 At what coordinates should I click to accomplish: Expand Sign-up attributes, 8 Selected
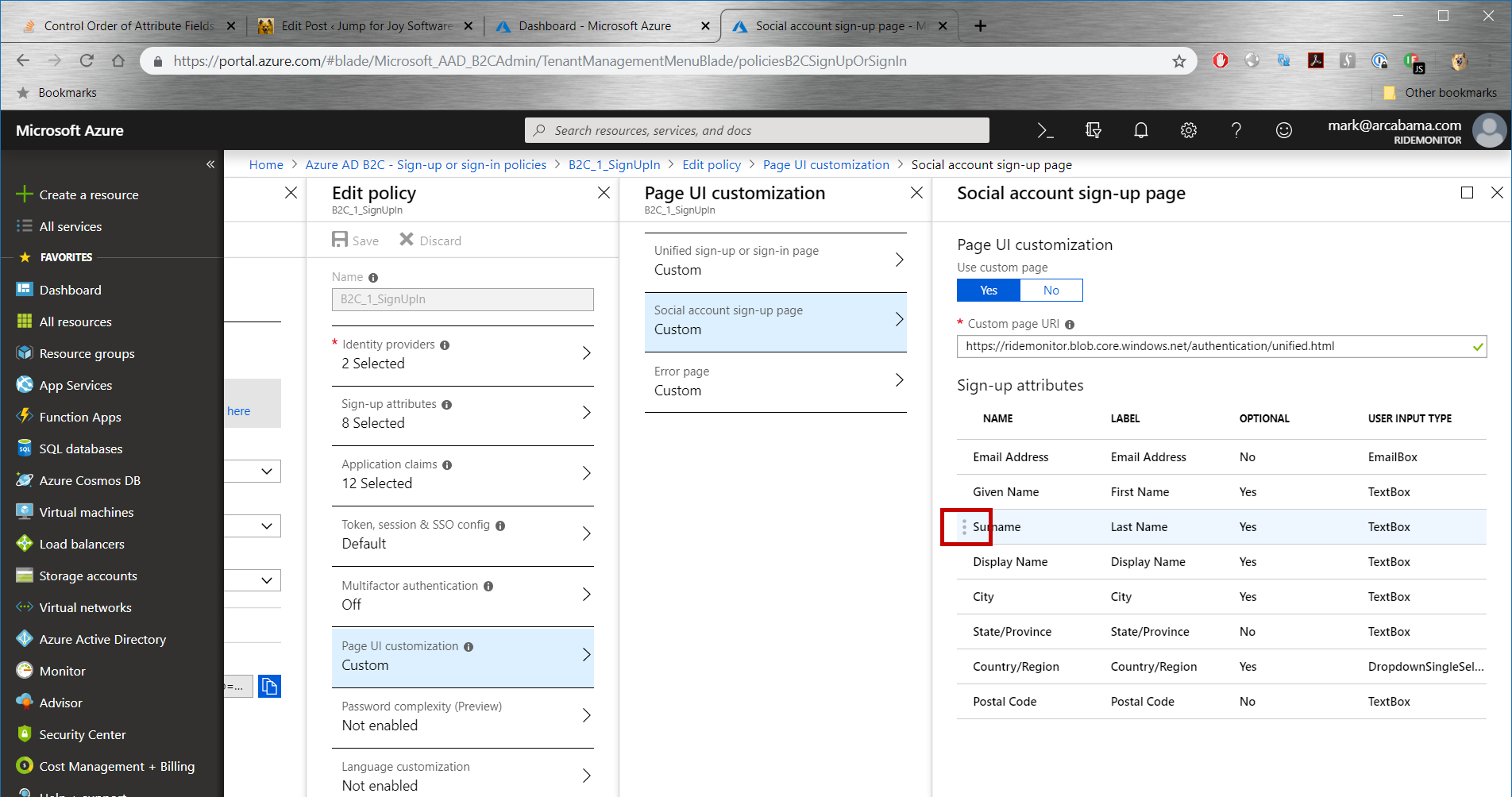click(x=463, y=414)
